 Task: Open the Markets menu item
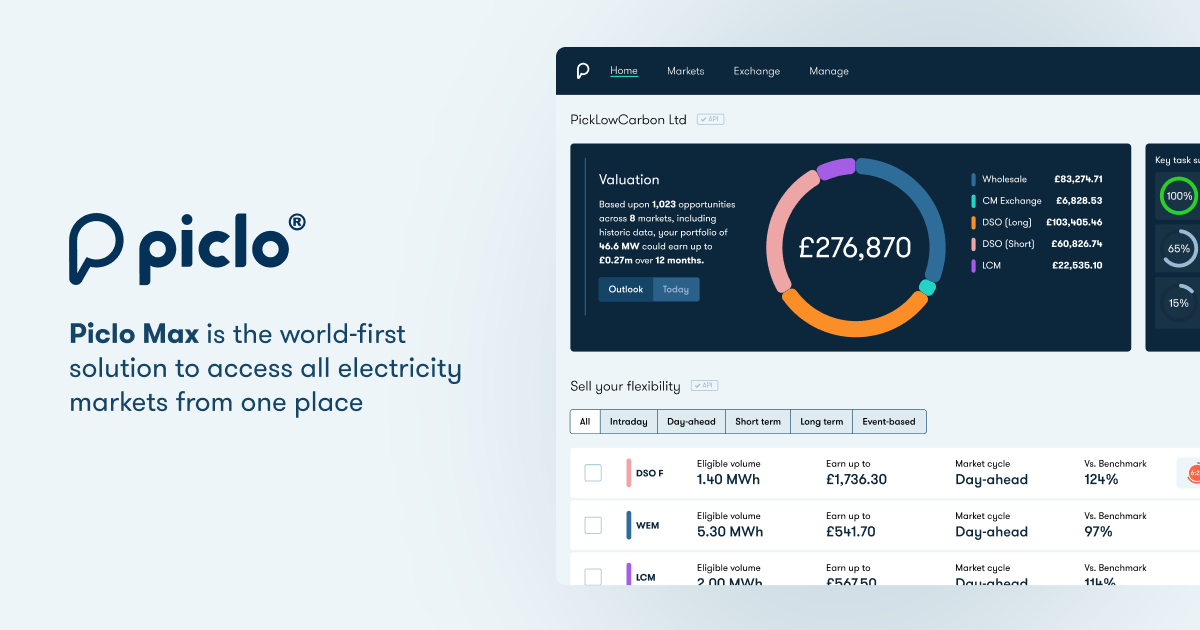click(x=685, y=70)
